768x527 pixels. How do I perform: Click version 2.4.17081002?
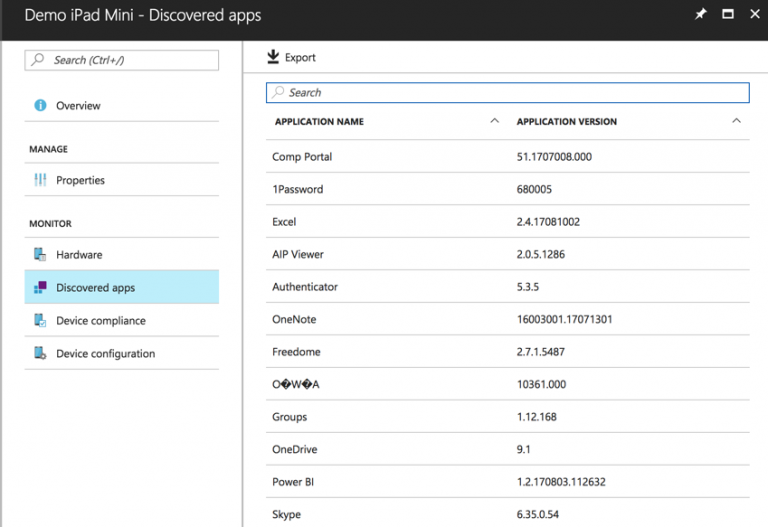point(548,222)
